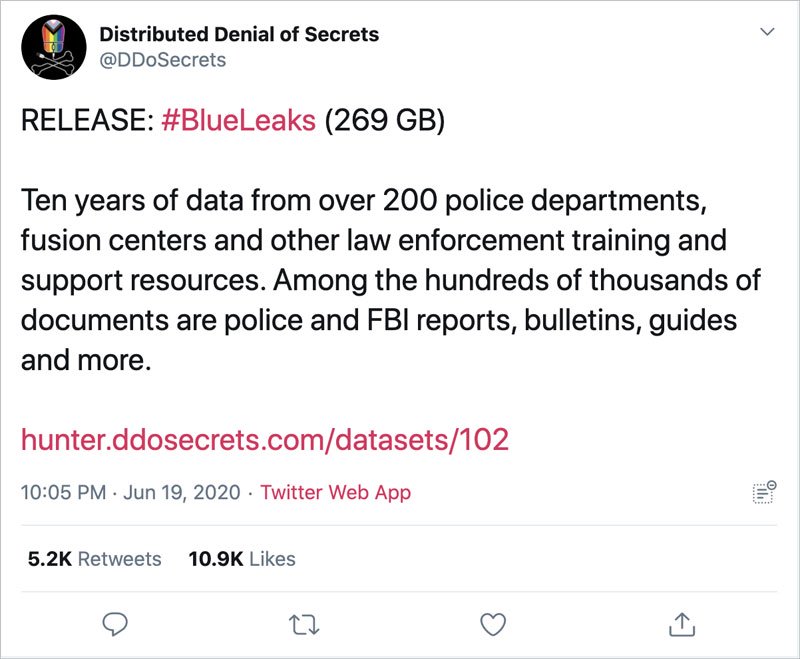
Task: Open the #BlueLeaks hashtag
Action: click(238, 121)
